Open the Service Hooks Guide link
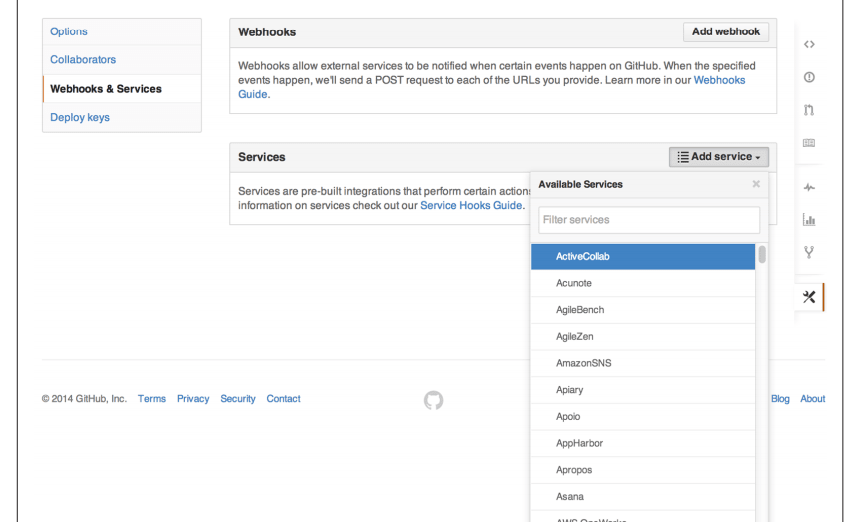The width and height of the screenshot is (851, 522). click(471, 206)
